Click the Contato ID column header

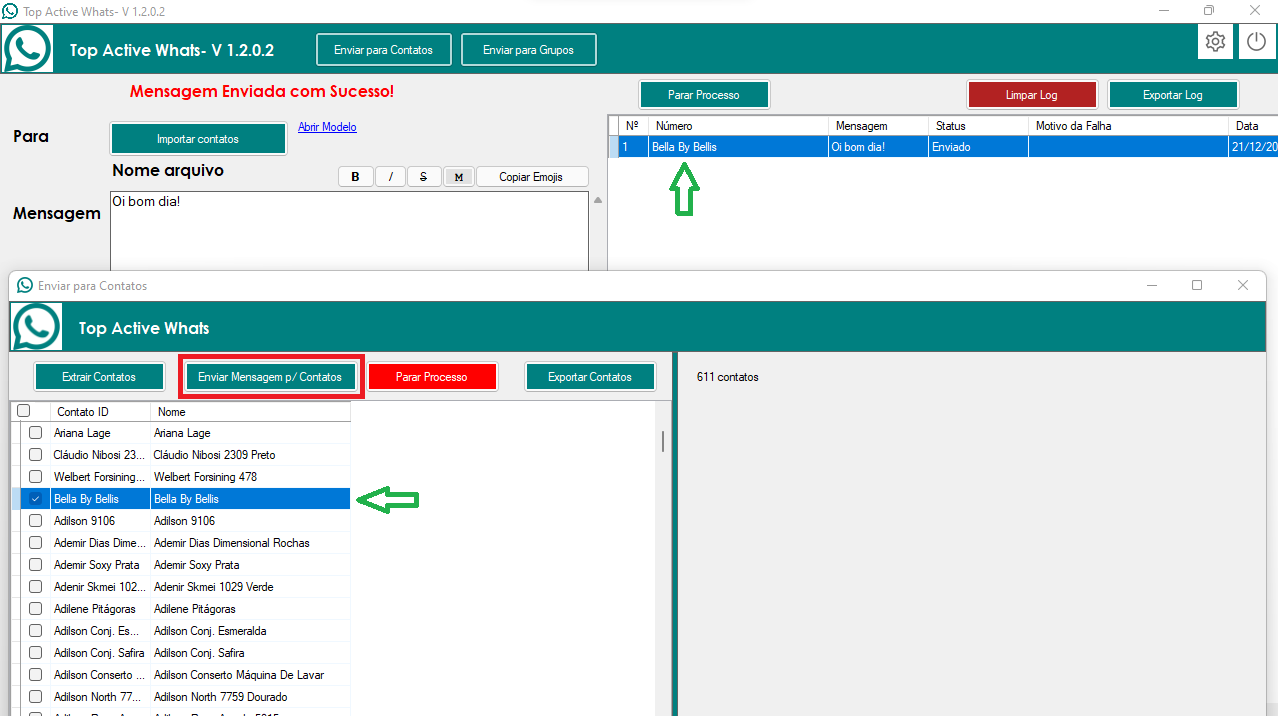coord(100,411)
